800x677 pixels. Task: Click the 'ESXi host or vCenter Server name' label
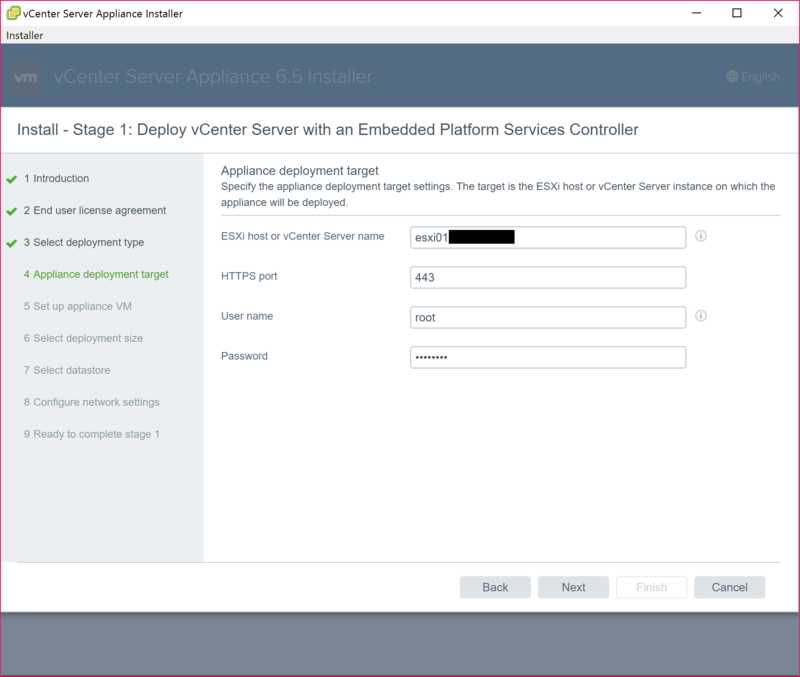pyautogui.click(x=303, y=236)
